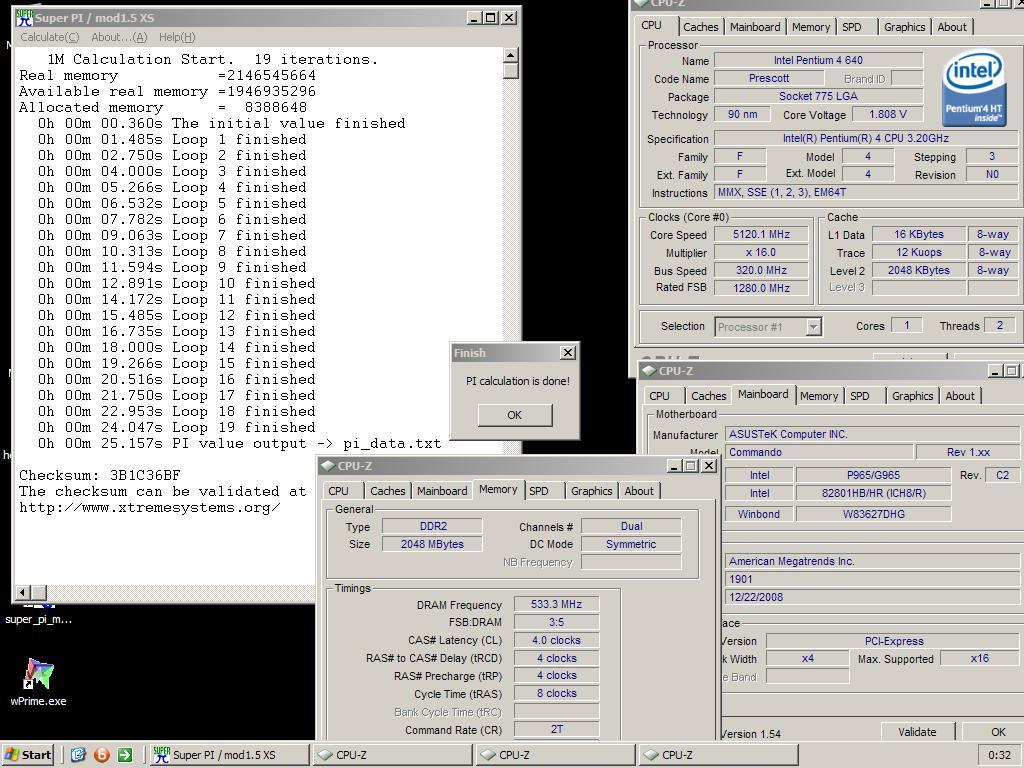Screen dimensions: 1024x768
Task: Click the Super PI title bar icon
Action: click(x=24, y=18)
